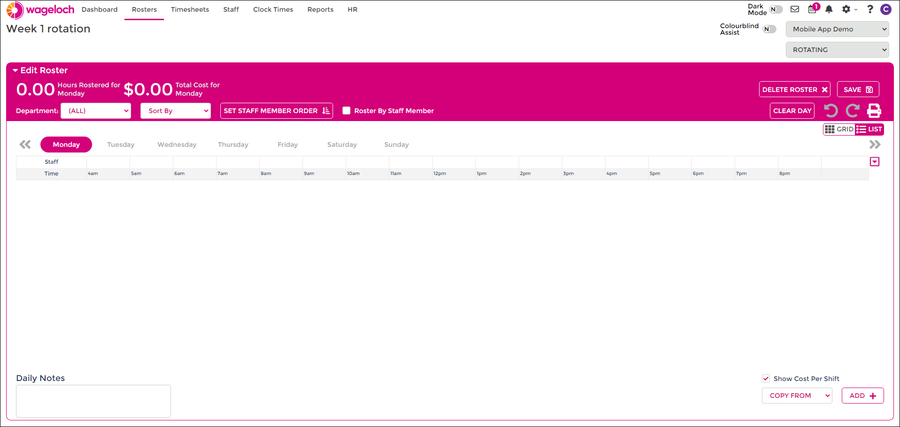Click the redo arrow icon
Screen dimensions: 900x427
(852, 111)
